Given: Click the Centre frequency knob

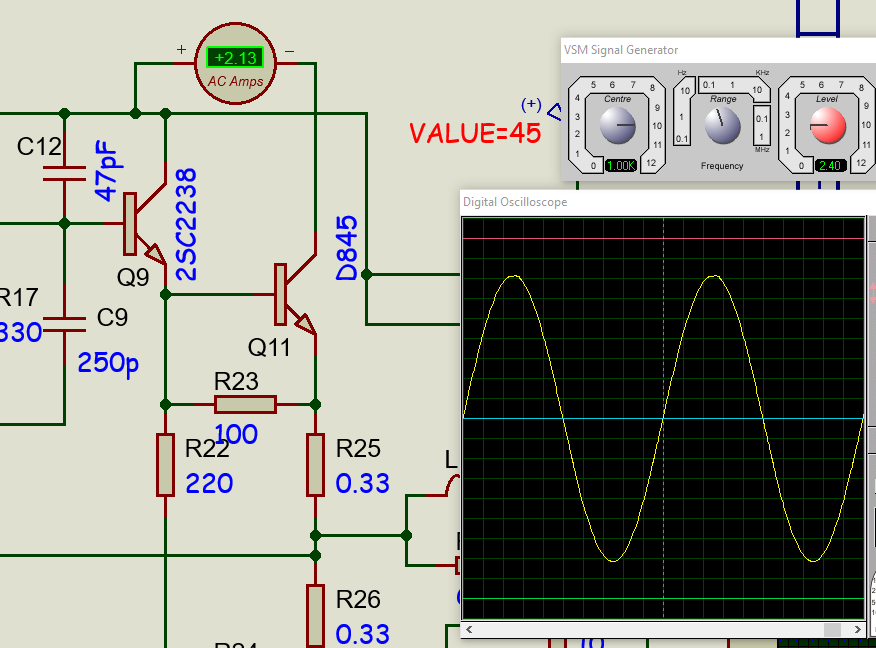Looking at the screenshot, I should [617, 124].
